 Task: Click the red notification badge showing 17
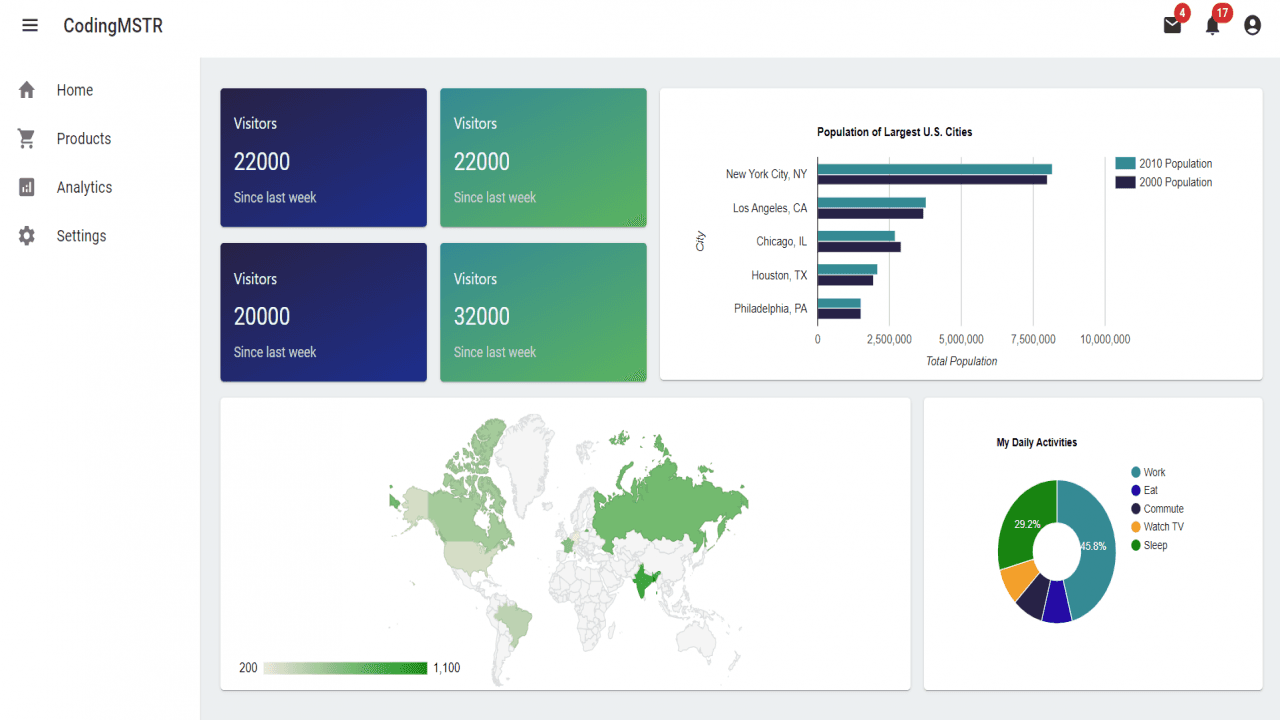coord(1222,13)
